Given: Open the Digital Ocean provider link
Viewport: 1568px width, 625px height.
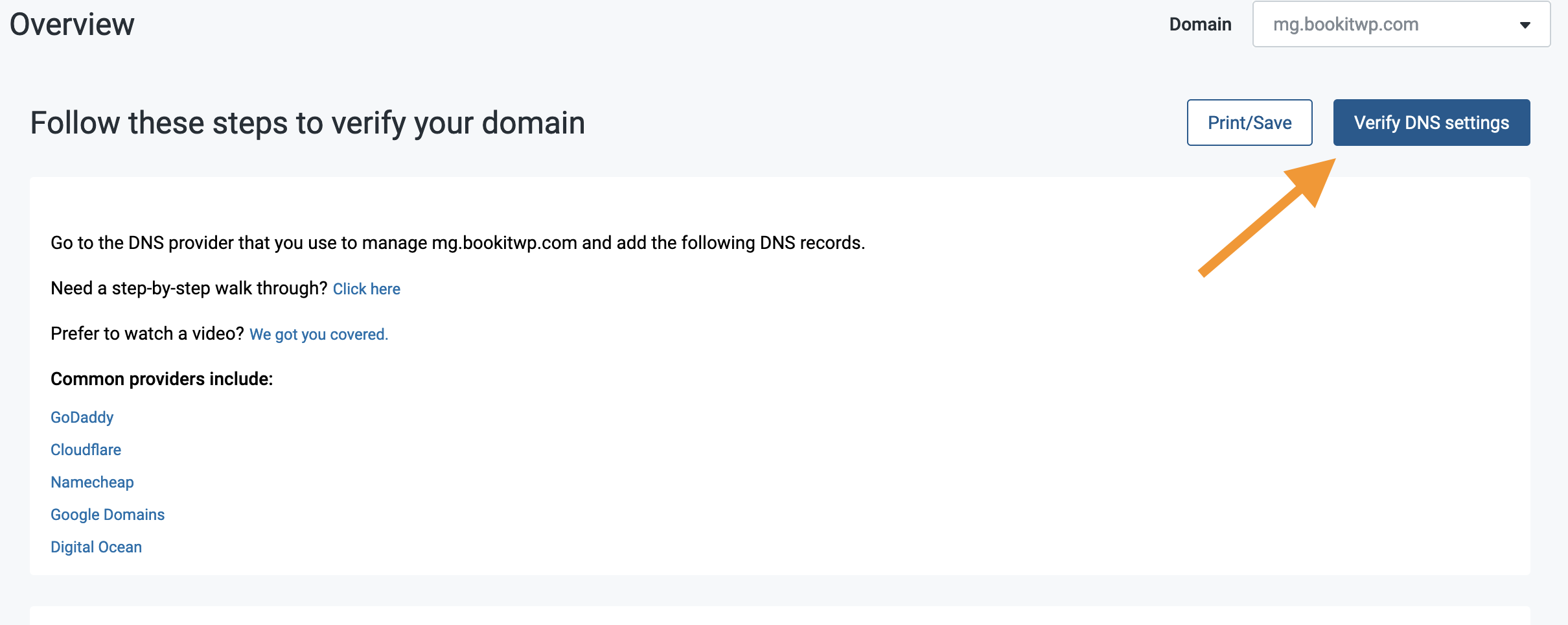Looking at the screenshot, I should [x=96, y=547].
